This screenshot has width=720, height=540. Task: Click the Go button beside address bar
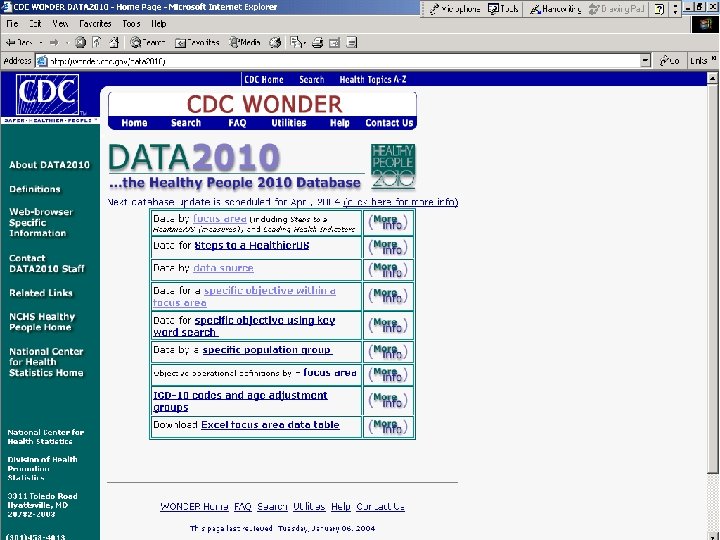(x=670, y=61)
